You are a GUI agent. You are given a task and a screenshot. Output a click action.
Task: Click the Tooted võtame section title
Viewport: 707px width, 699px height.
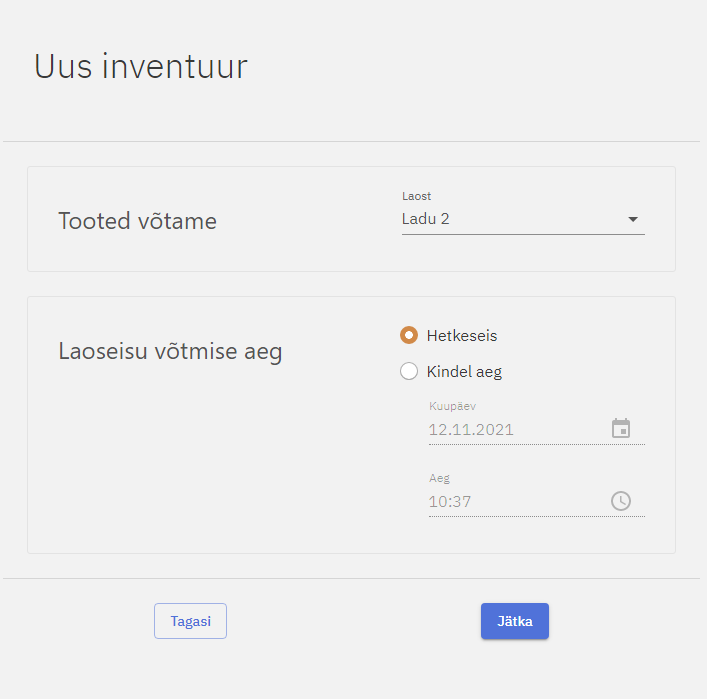[137, 221]
